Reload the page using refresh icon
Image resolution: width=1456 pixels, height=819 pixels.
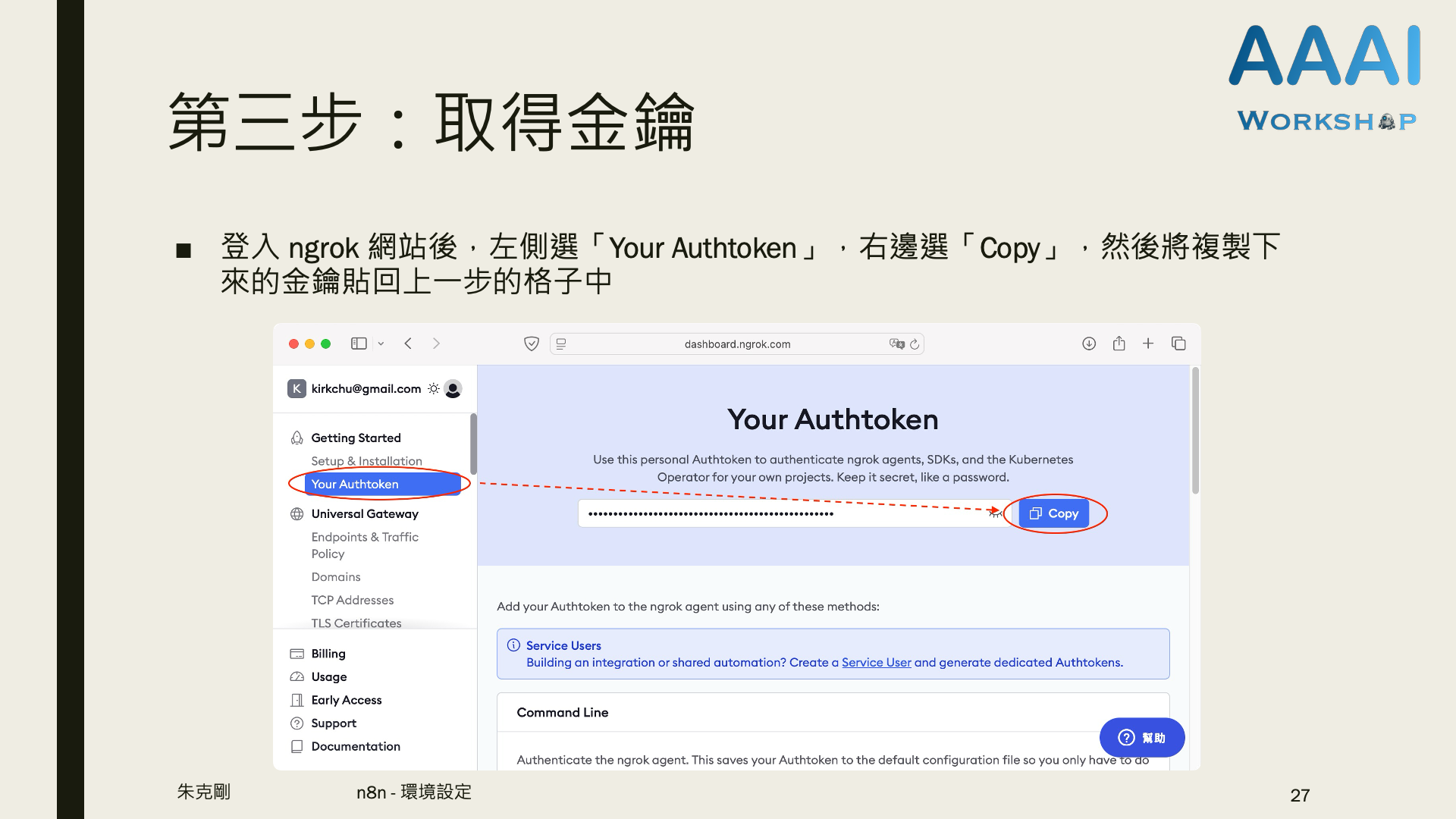click(915, 344)
